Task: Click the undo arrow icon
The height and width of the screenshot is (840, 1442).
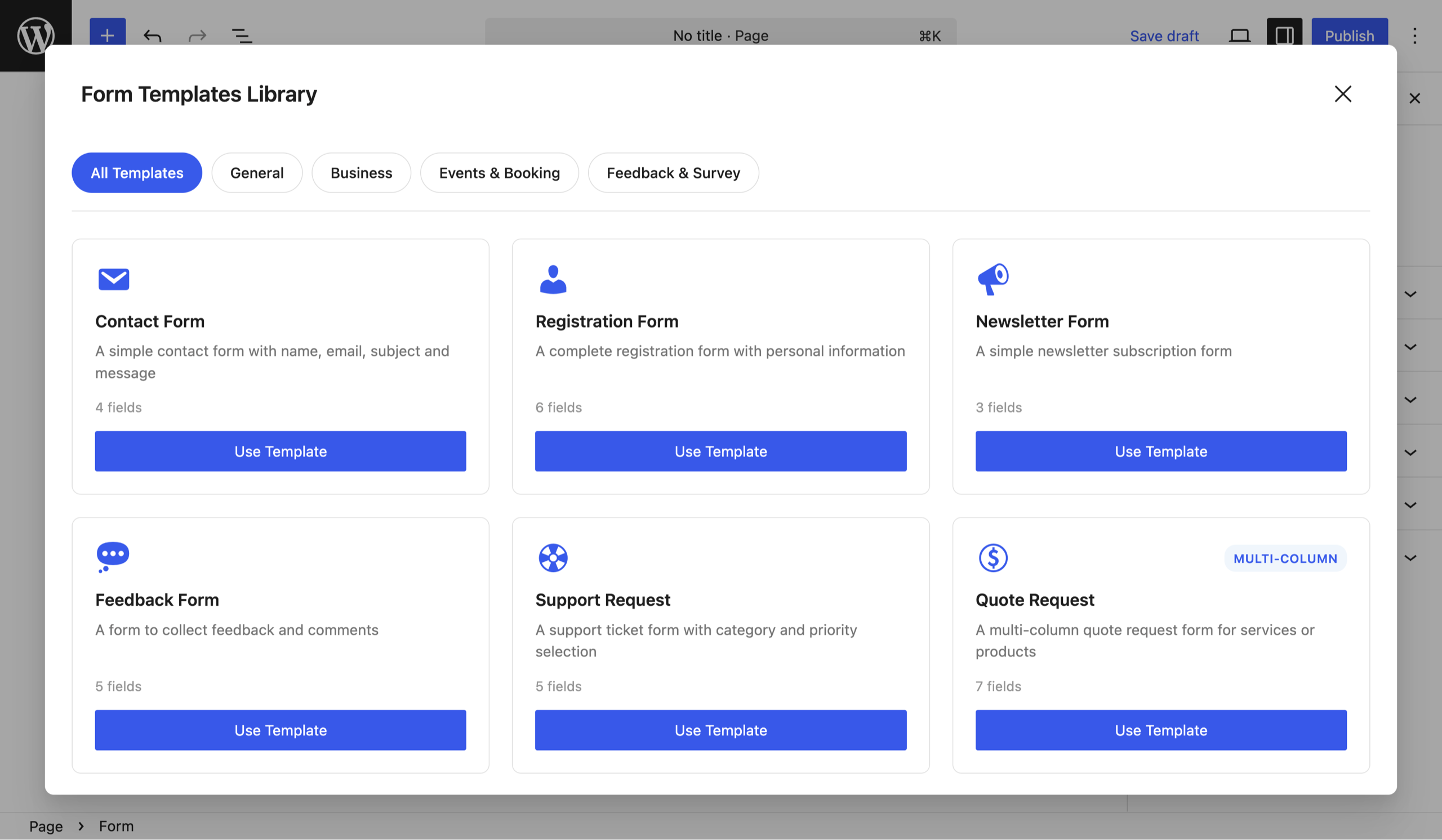Action: (x=152, y=36)
